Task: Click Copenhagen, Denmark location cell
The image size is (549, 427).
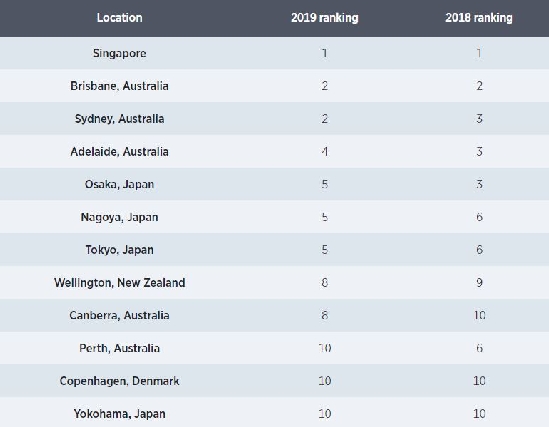Action: (x=119, y=381)
